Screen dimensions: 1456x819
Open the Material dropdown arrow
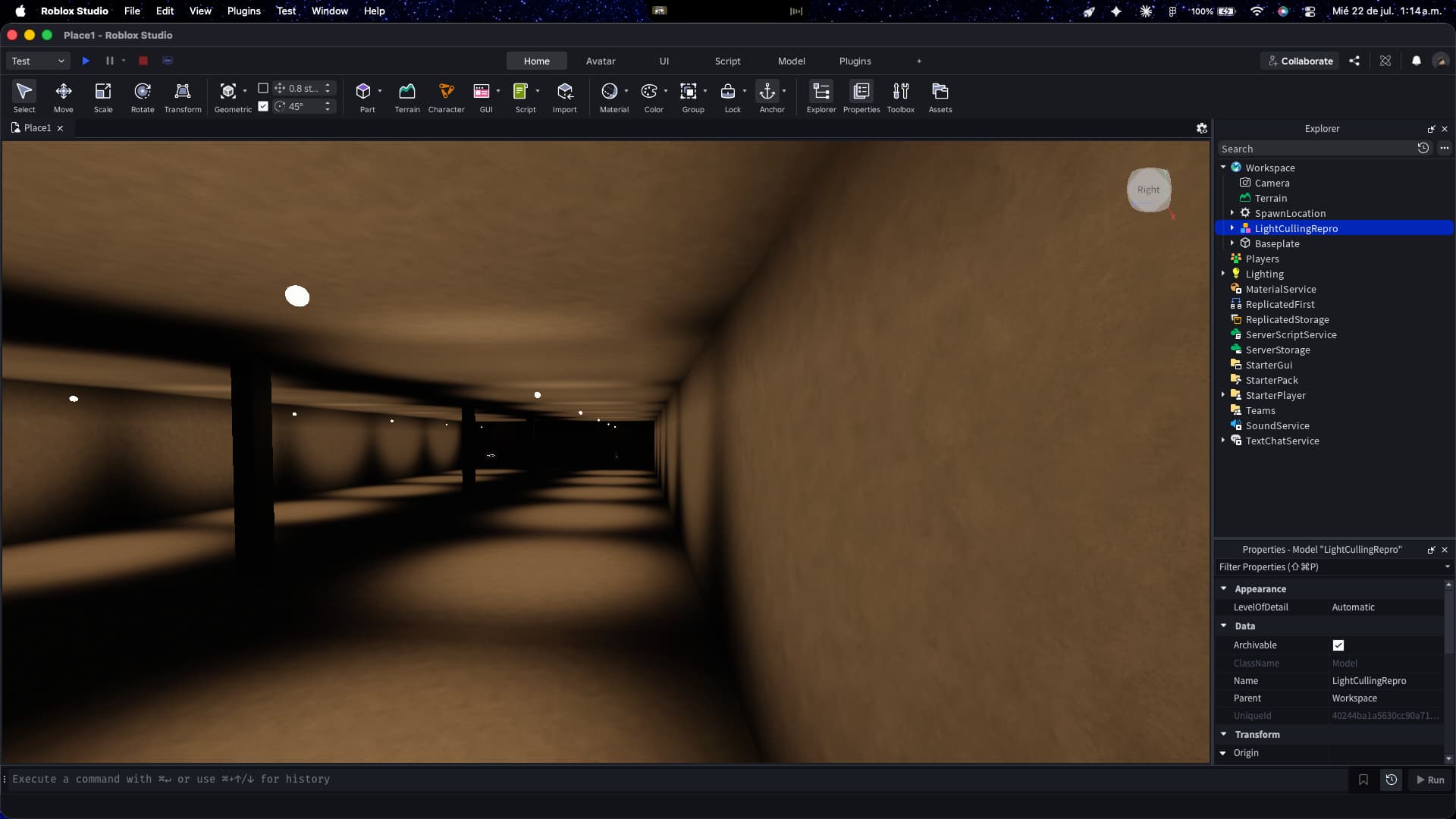click(x=626, y=91)
